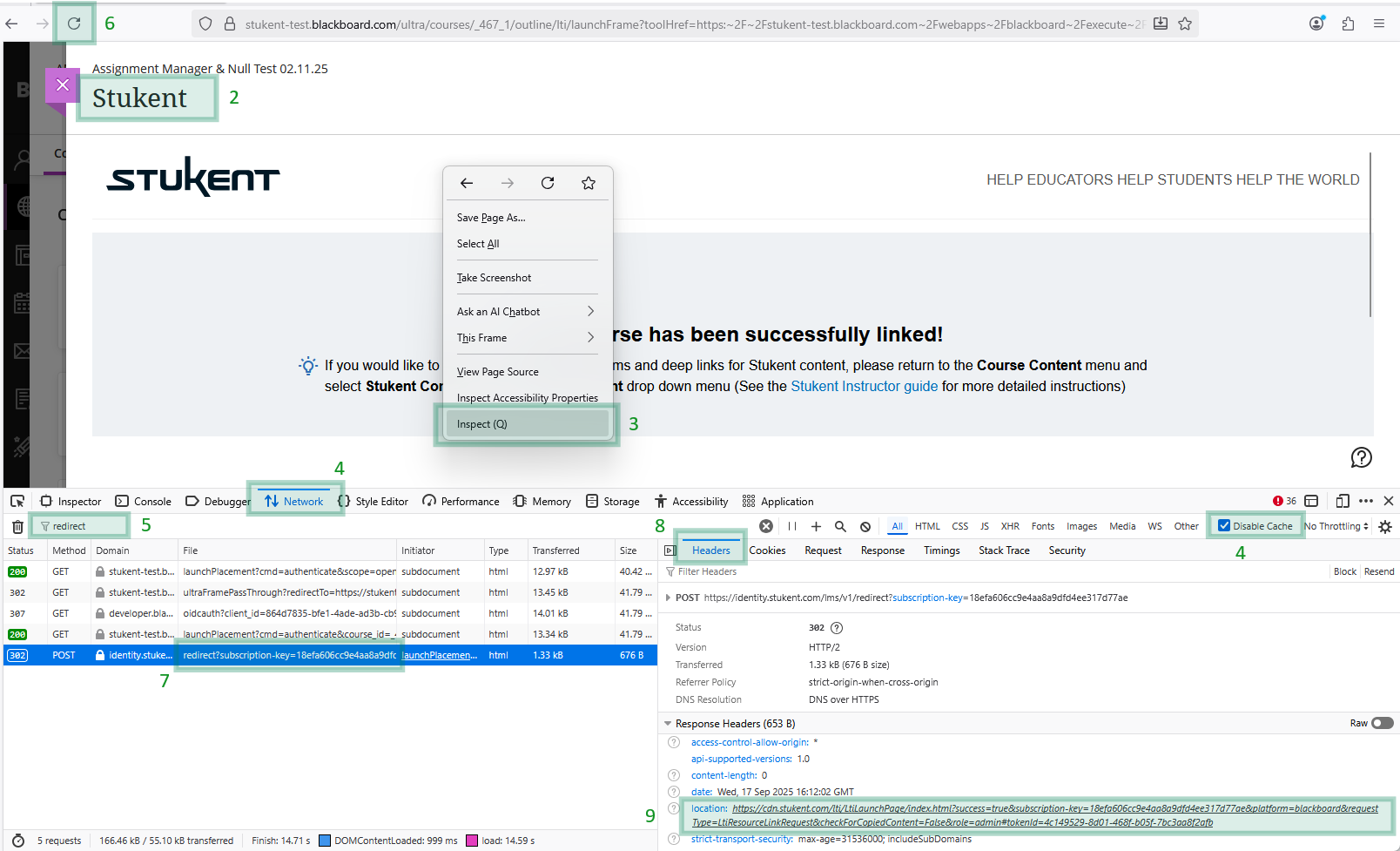Toggle the Disable Cache checkbox
1400x851 pixels.
click(x=1224, y=525)
